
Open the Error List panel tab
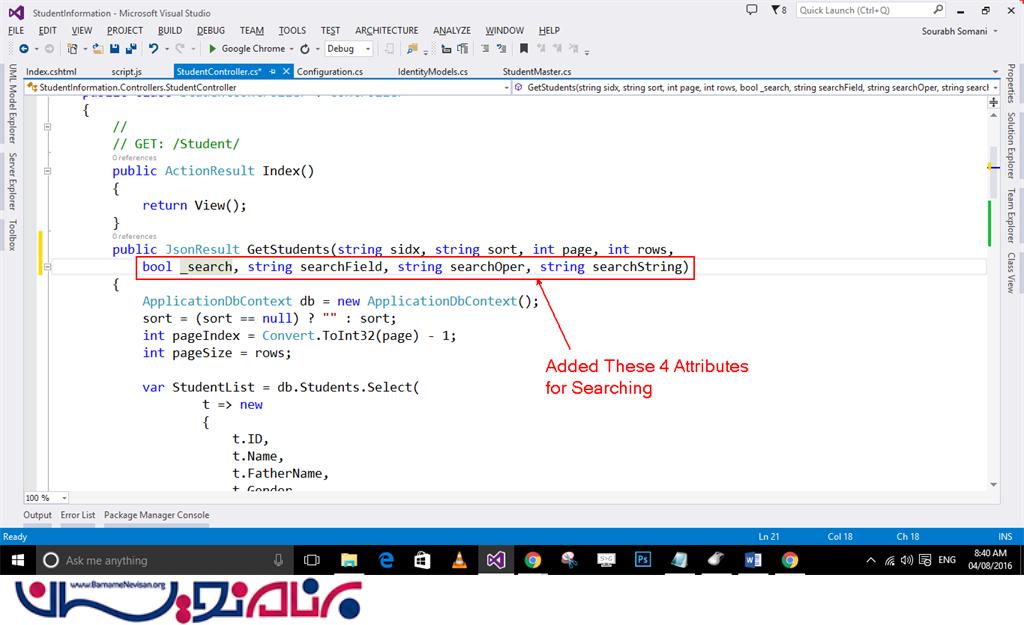(78, 515)
